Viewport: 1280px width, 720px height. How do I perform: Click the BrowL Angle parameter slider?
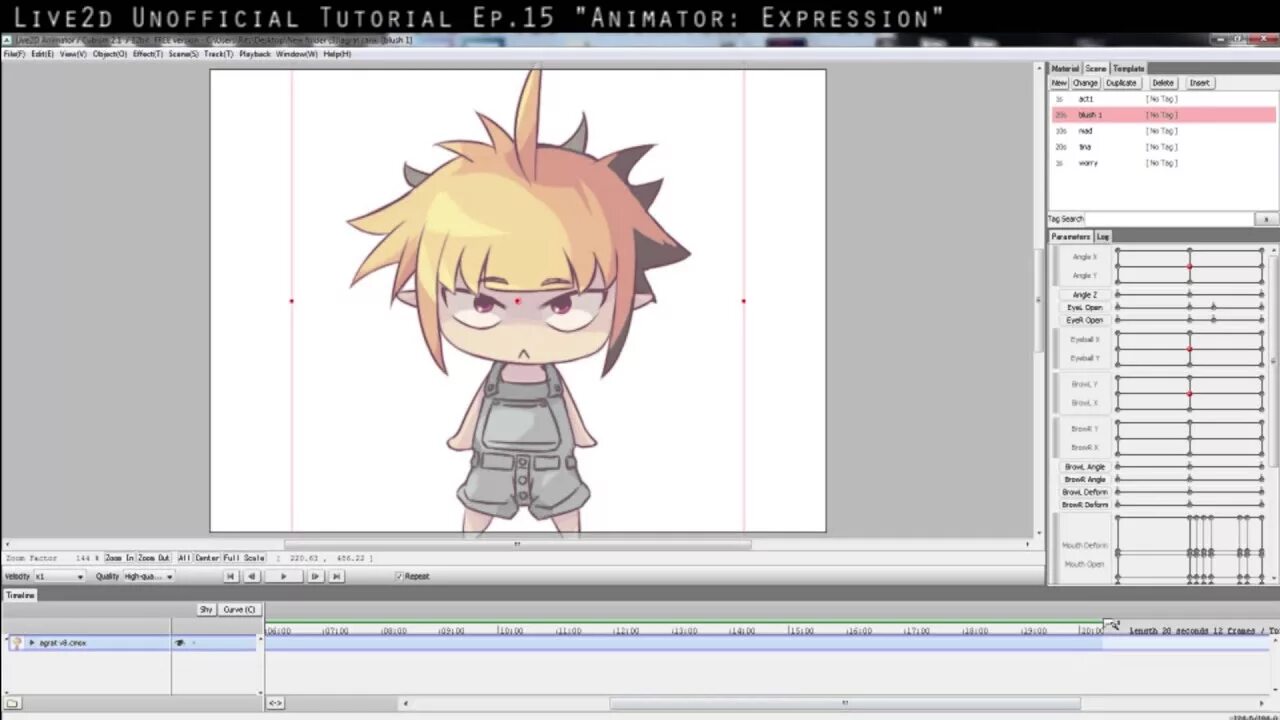coord(1190,467)
